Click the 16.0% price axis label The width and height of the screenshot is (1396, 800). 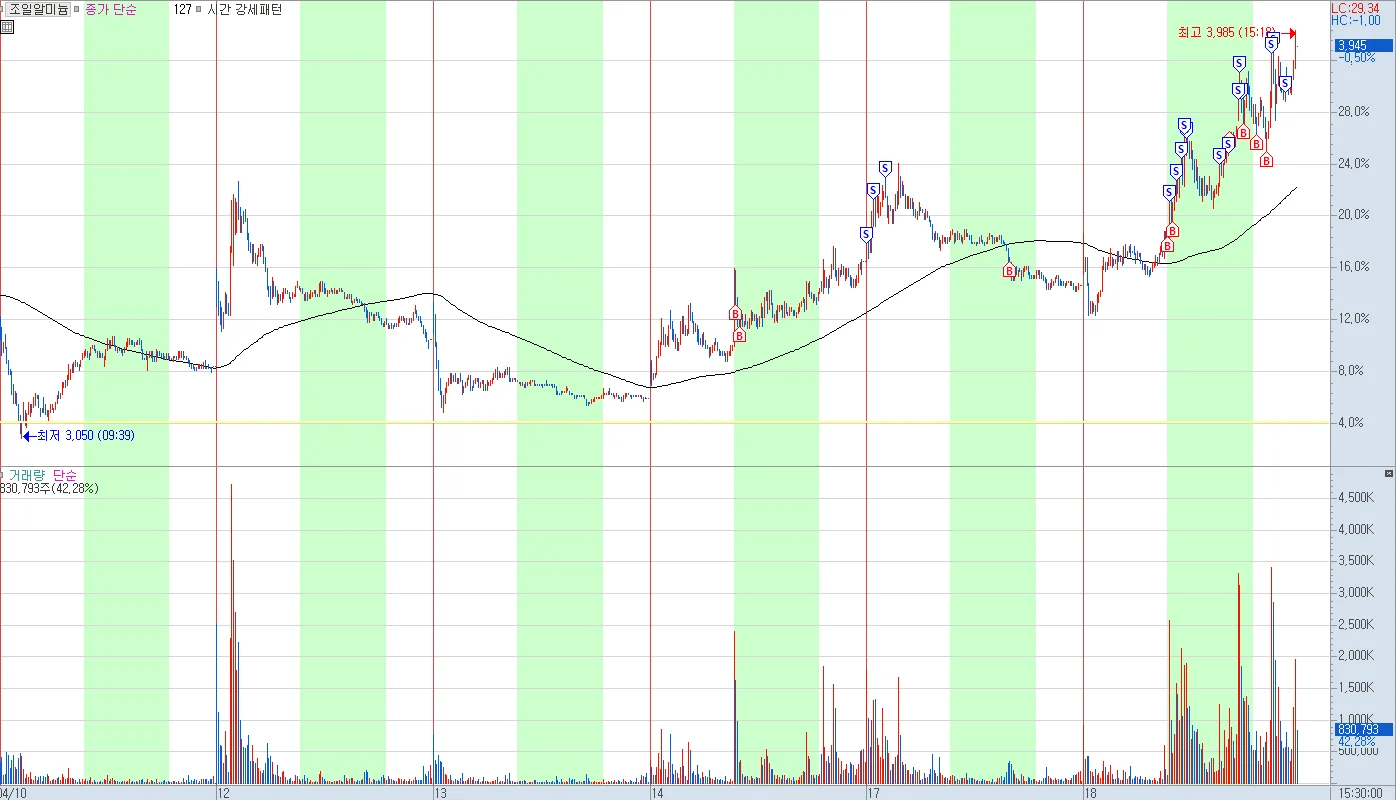1354,267
